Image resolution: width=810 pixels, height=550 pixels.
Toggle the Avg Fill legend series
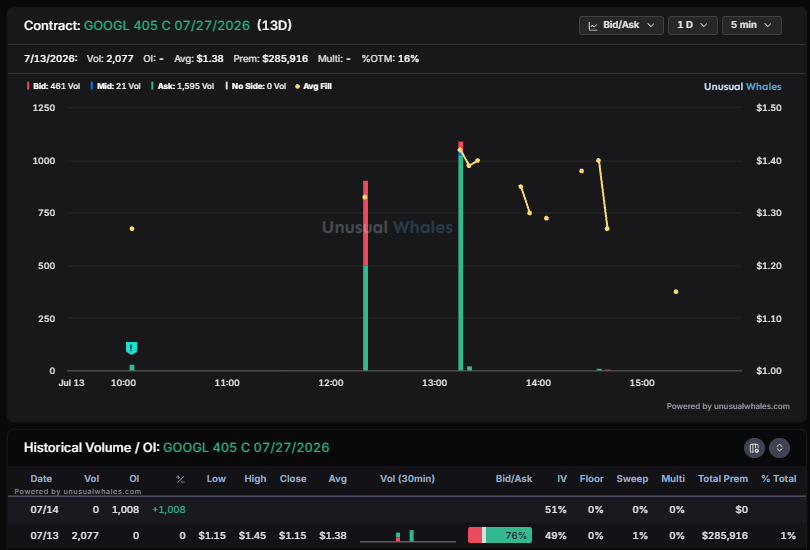coord(314,86)
